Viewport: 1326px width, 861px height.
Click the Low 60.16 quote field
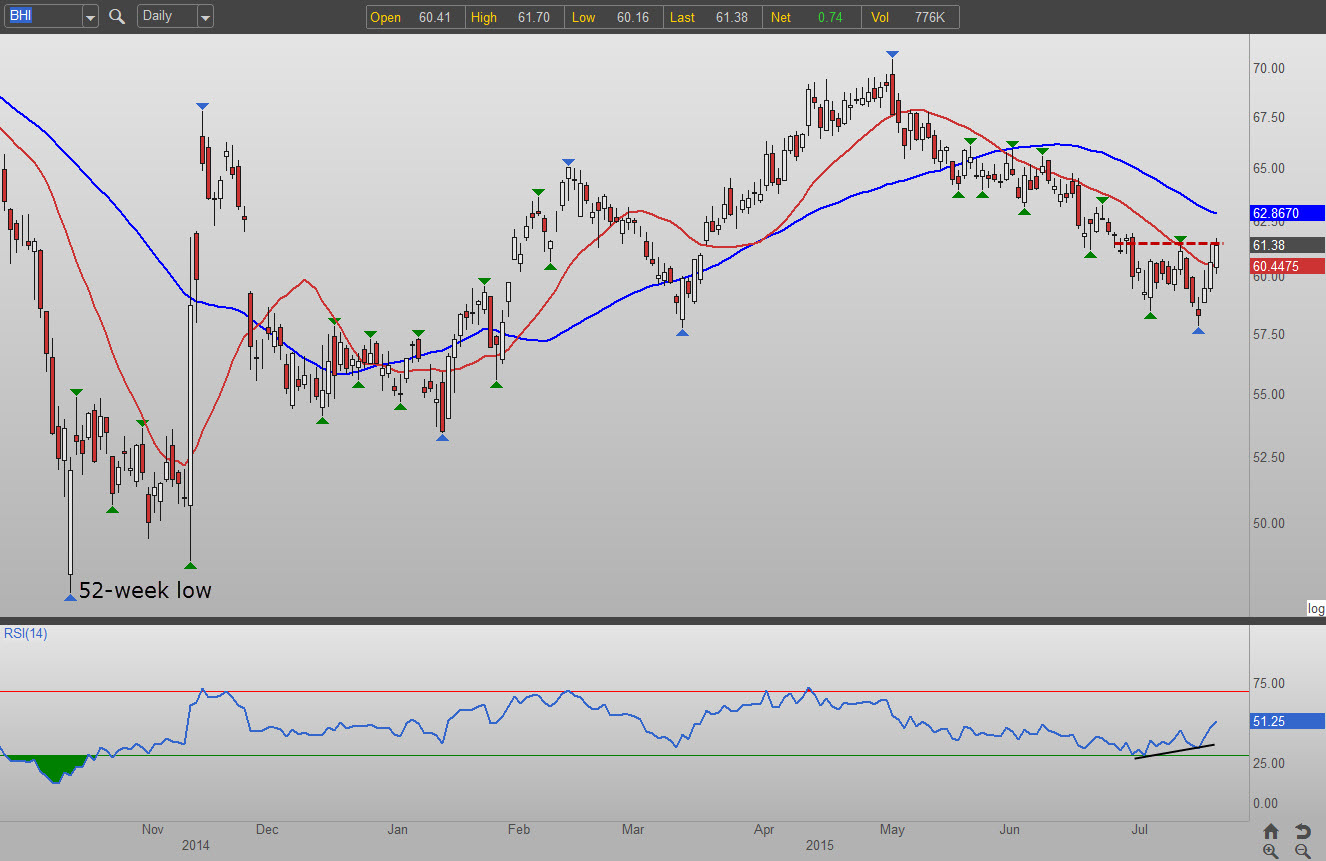(613, 17)
